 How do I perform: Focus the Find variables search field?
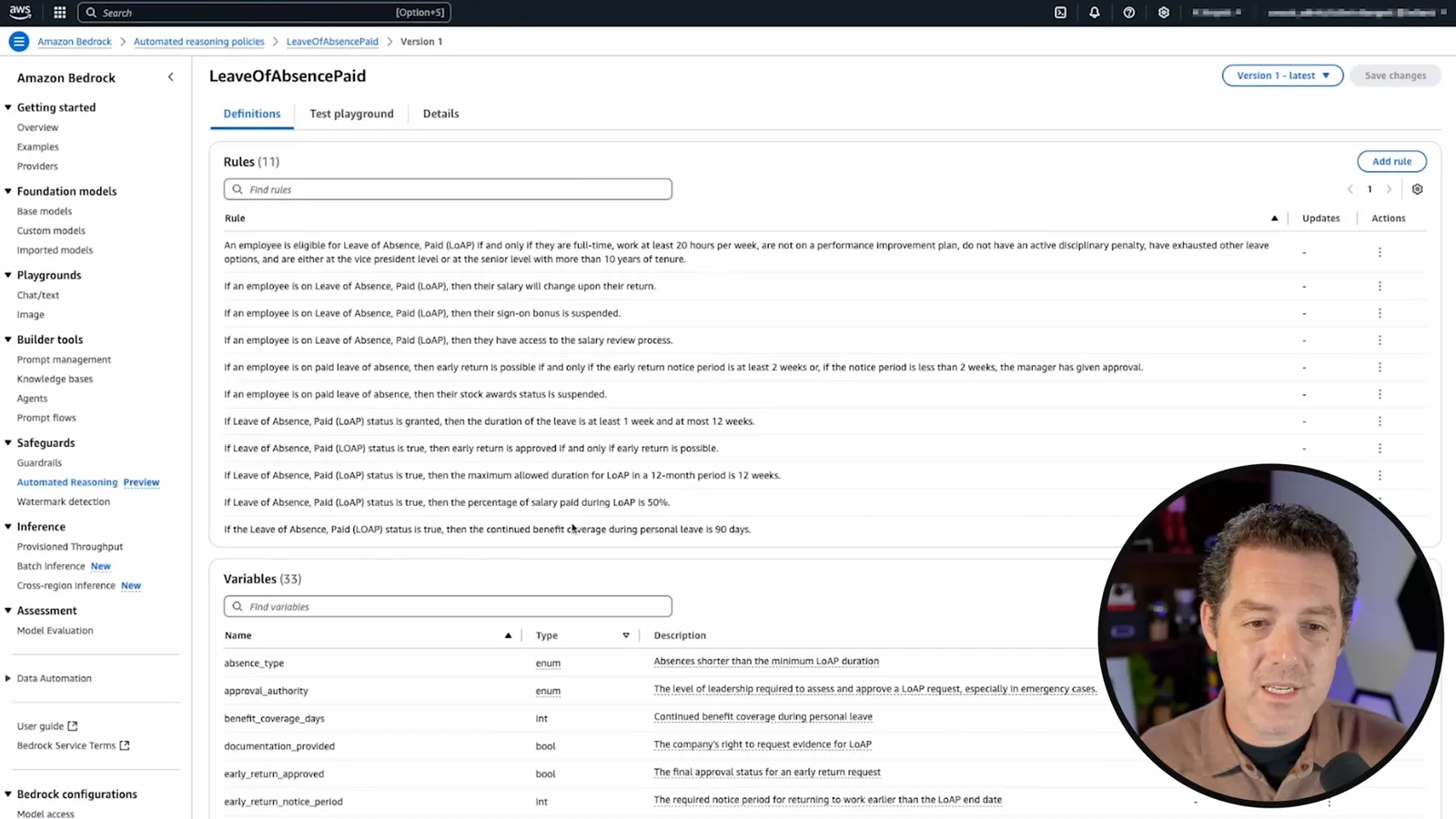448,606
